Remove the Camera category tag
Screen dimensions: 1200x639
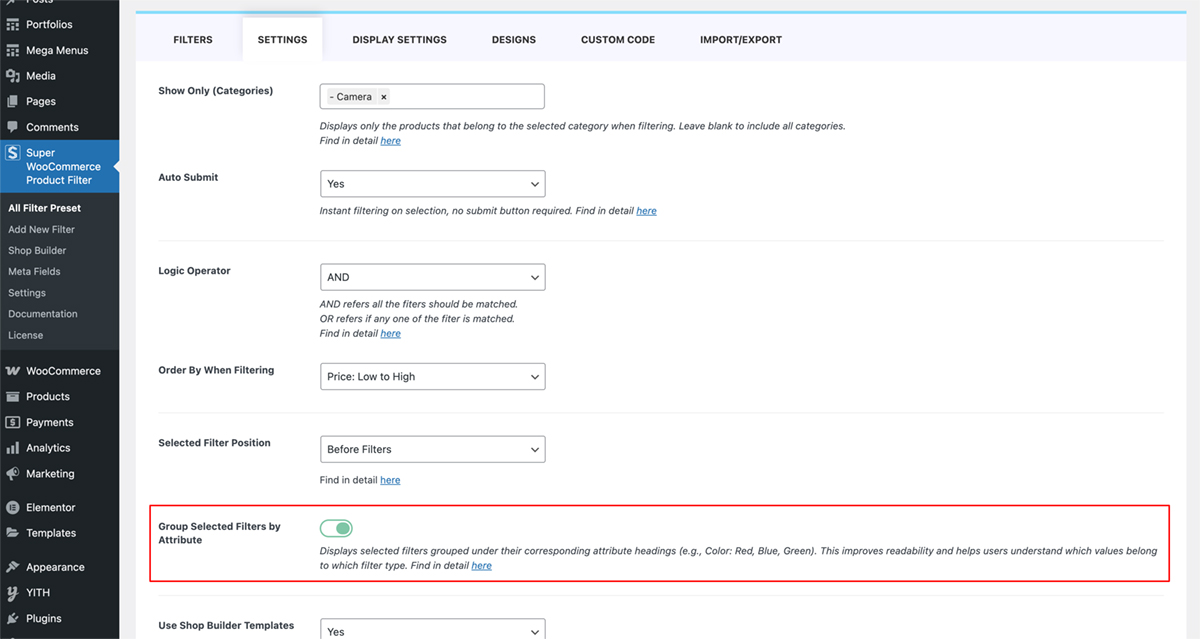point(383,97)
